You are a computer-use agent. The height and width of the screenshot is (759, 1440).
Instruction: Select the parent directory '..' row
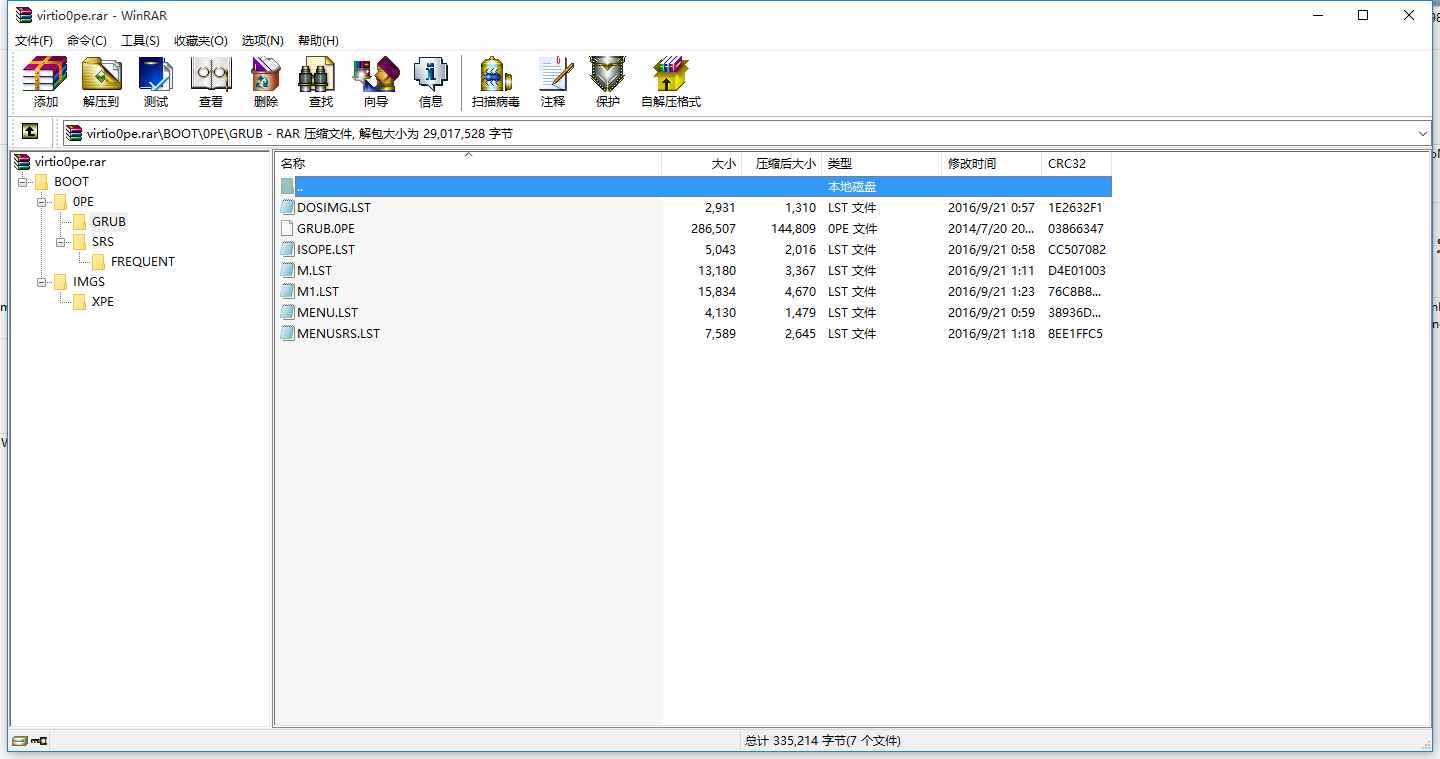pyautogui.click(x=694, y=187)
